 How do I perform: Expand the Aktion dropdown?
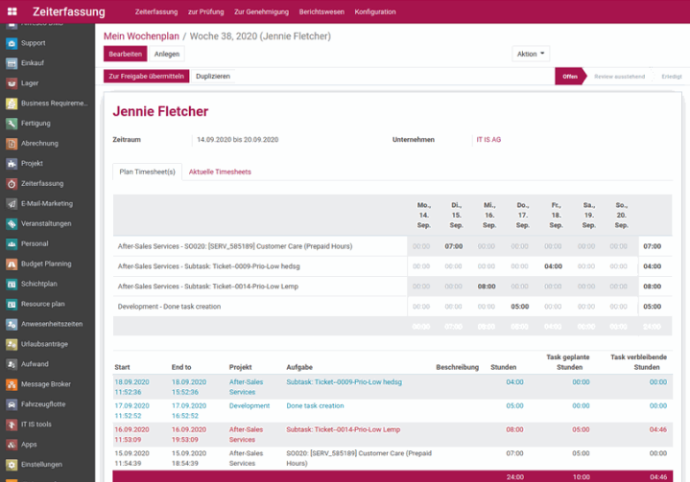click(530, 53)
